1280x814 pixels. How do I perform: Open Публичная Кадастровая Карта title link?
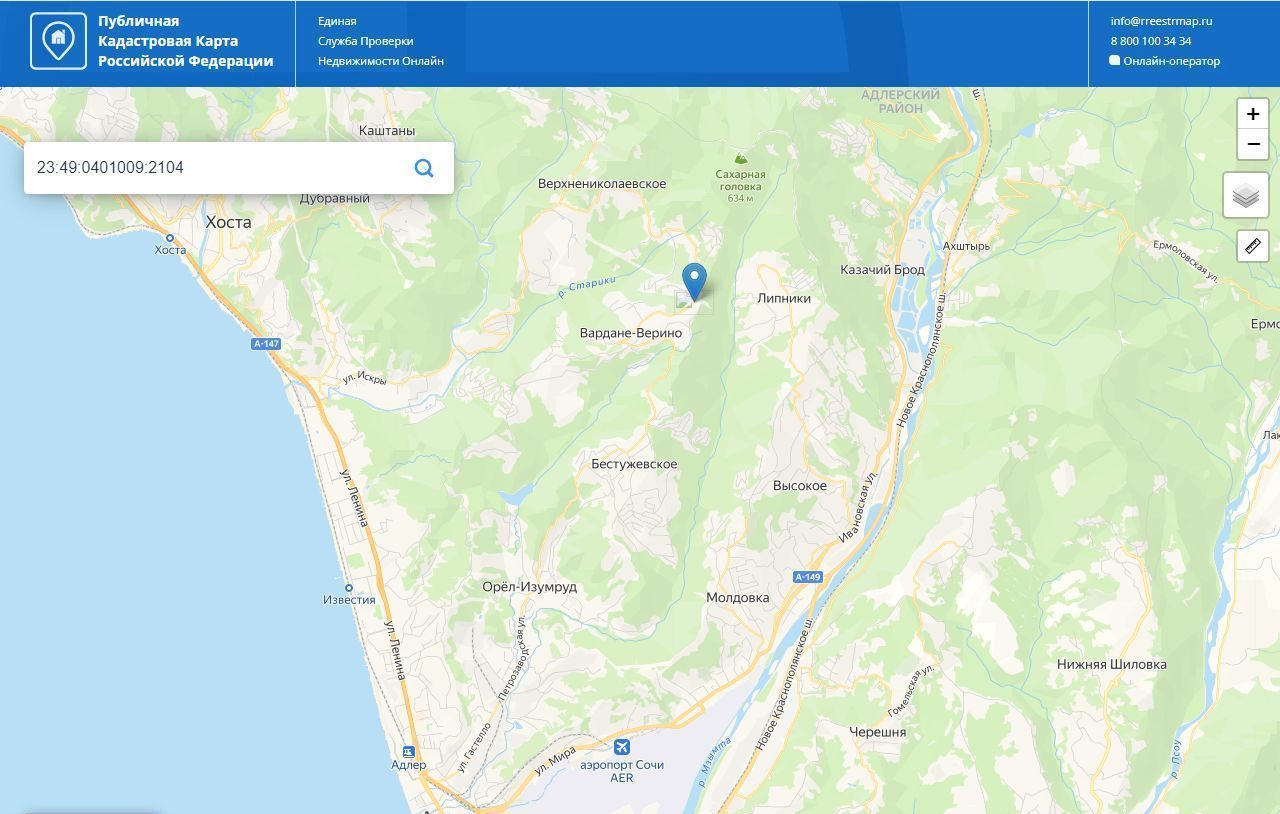click(186, 41)
